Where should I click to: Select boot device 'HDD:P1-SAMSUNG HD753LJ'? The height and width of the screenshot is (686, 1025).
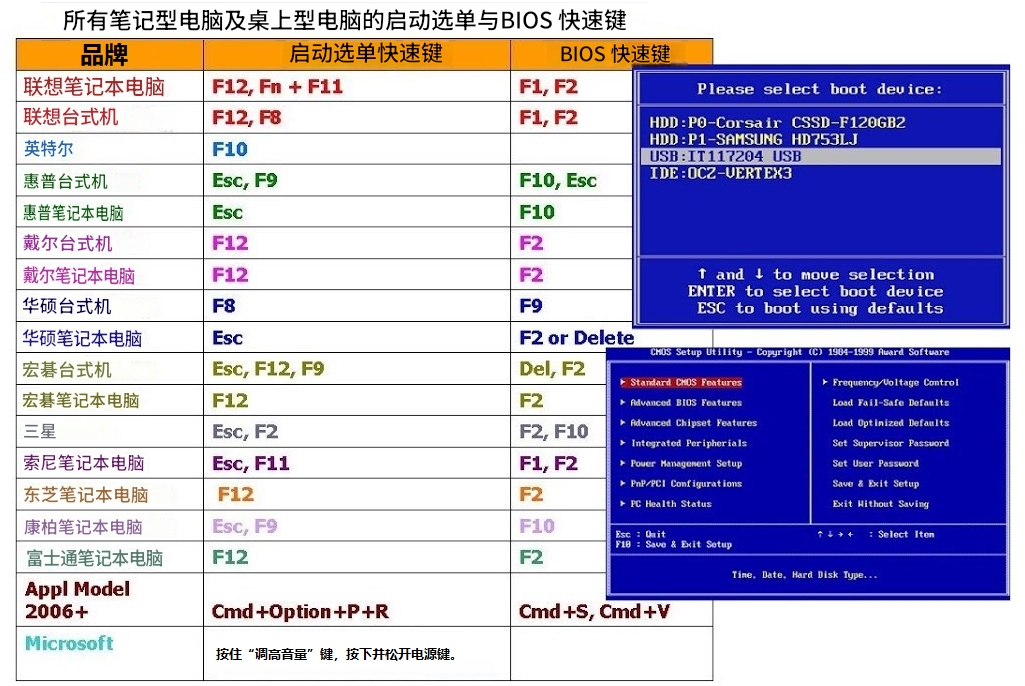753,139
